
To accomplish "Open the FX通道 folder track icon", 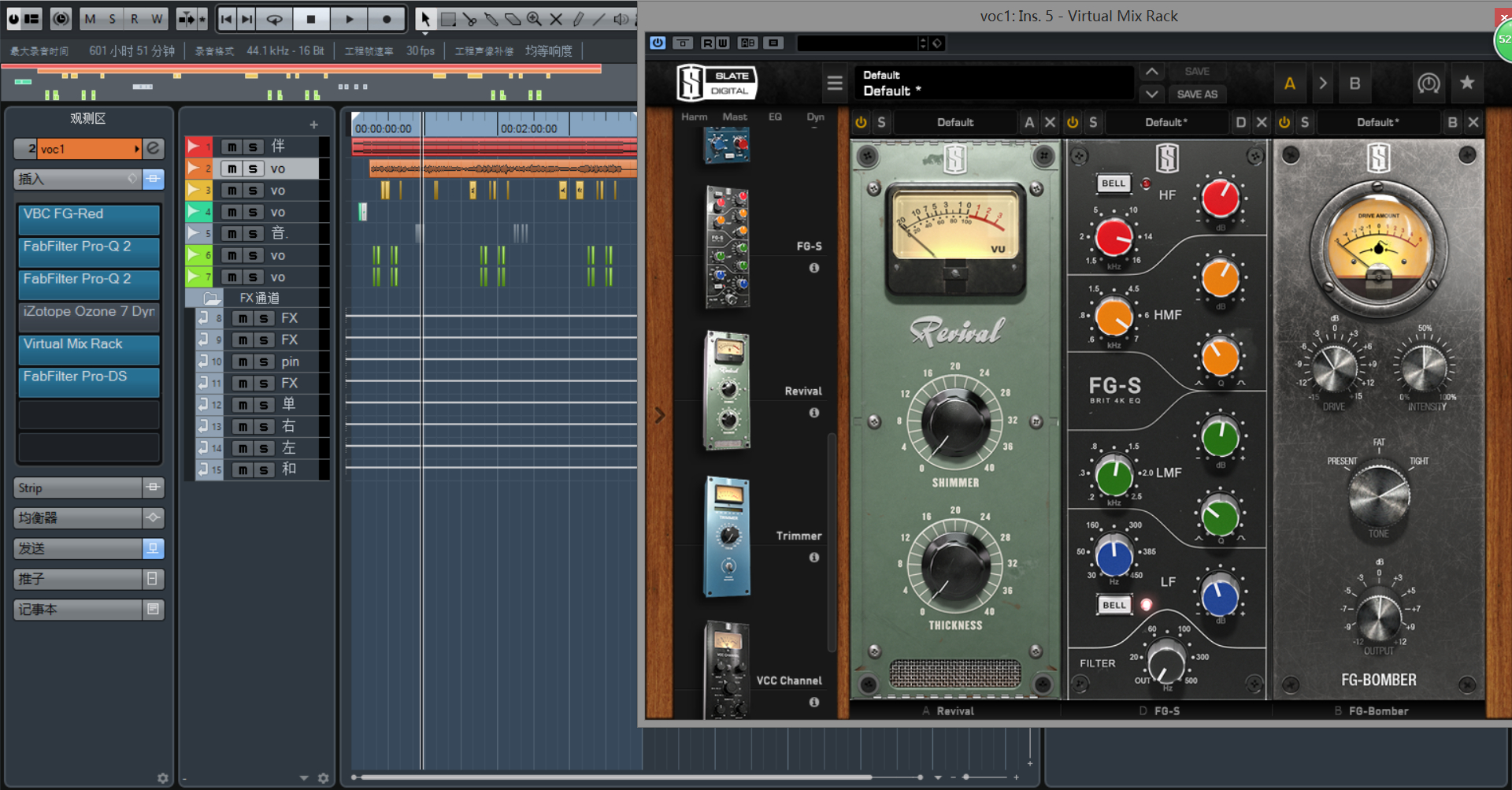I will [211, 299].
